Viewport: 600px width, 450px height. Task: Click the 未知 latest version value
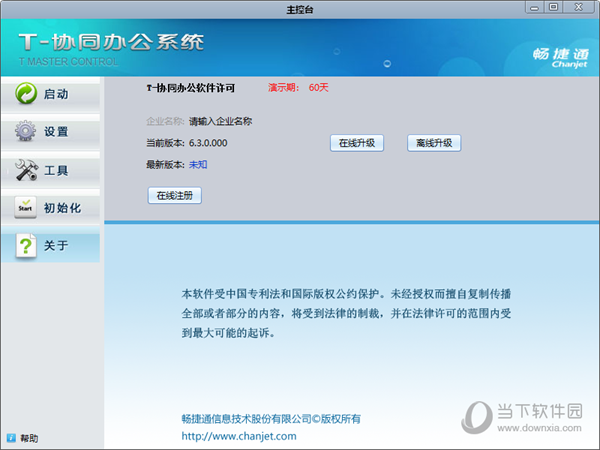198,165
